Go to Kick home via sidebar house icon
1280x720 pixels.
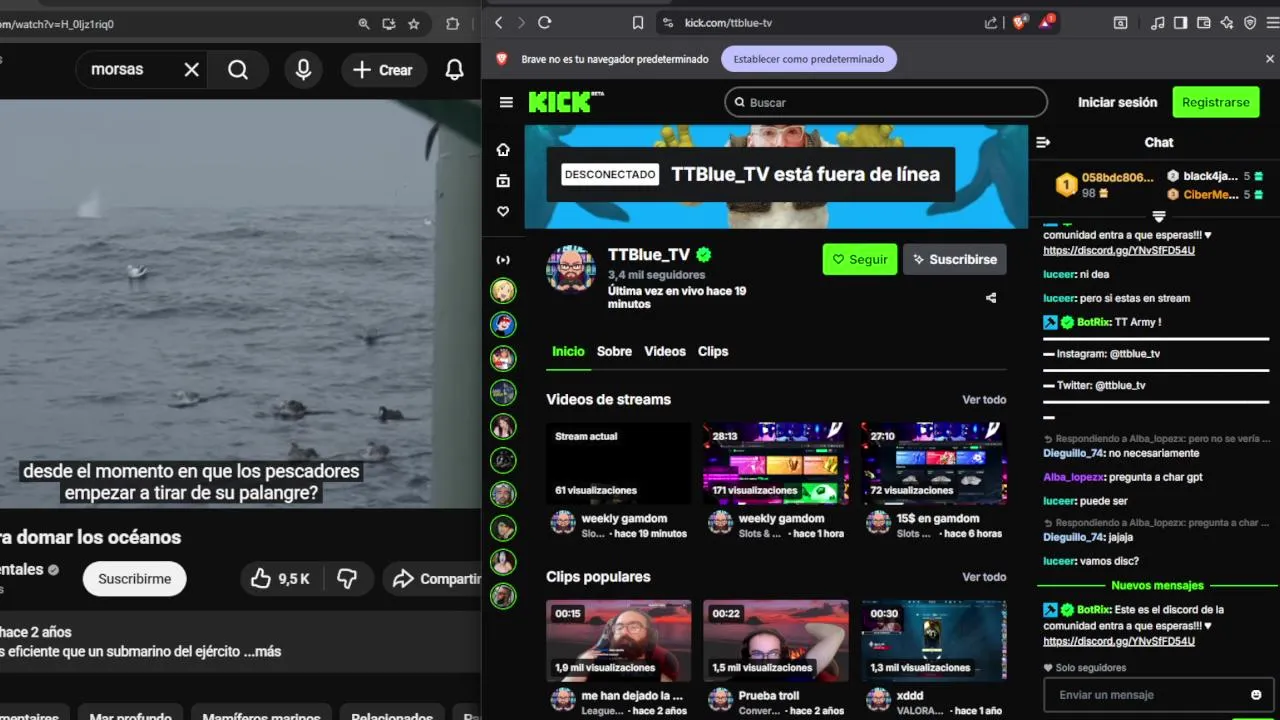click(x=503, y=149)
